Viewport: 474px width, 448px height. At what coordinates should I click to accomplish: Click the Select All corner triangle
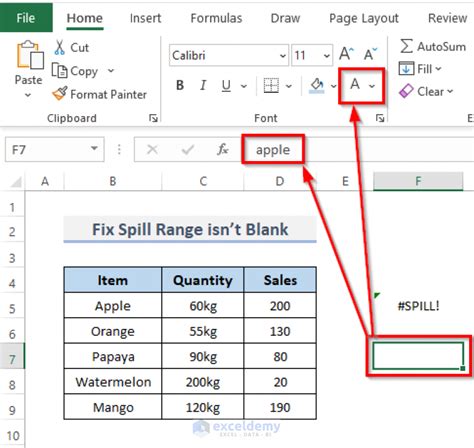(x=16, y=182)
